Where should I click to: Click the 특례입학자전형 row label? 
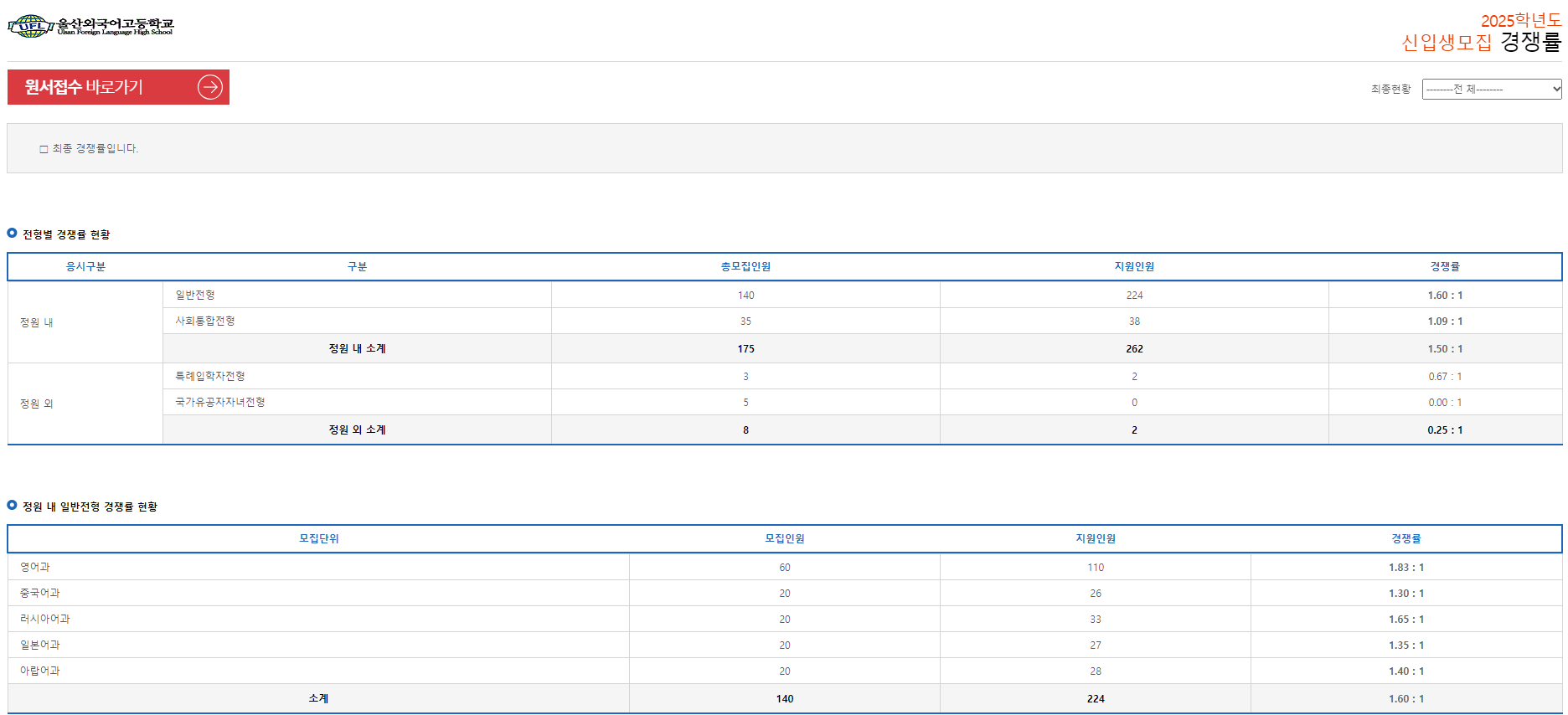[x=210, y=376]
